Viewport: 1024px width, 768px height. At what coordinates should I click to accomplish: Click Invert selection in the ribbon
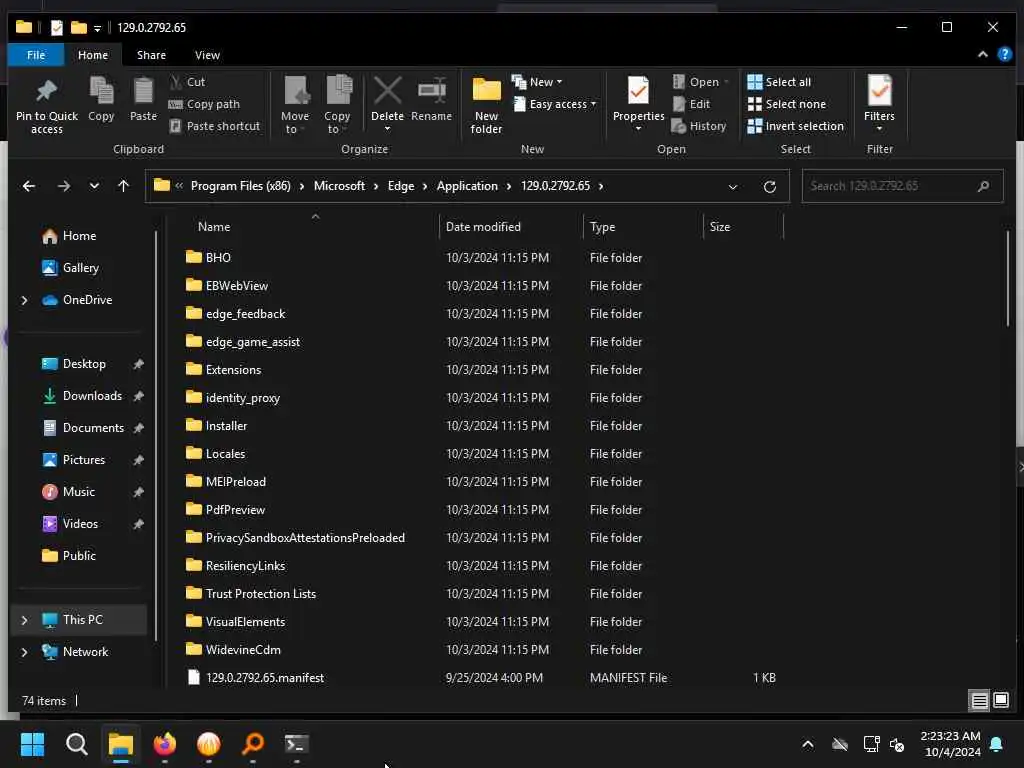[x=795, y=126]
